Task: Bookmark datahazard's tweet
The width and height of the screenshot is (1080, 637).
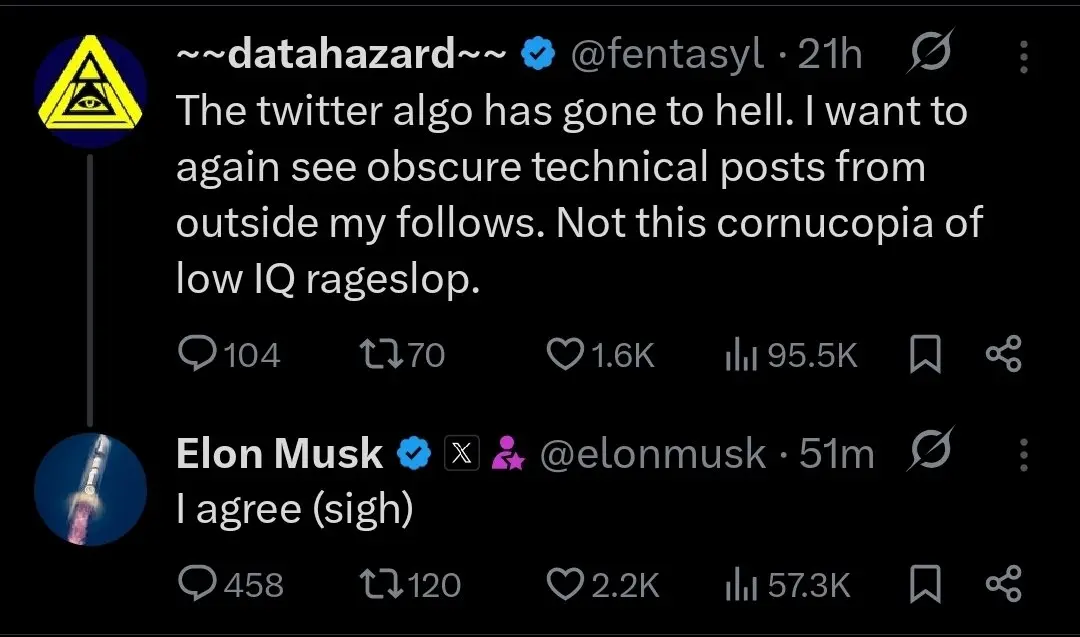Action: click(926, 356)
